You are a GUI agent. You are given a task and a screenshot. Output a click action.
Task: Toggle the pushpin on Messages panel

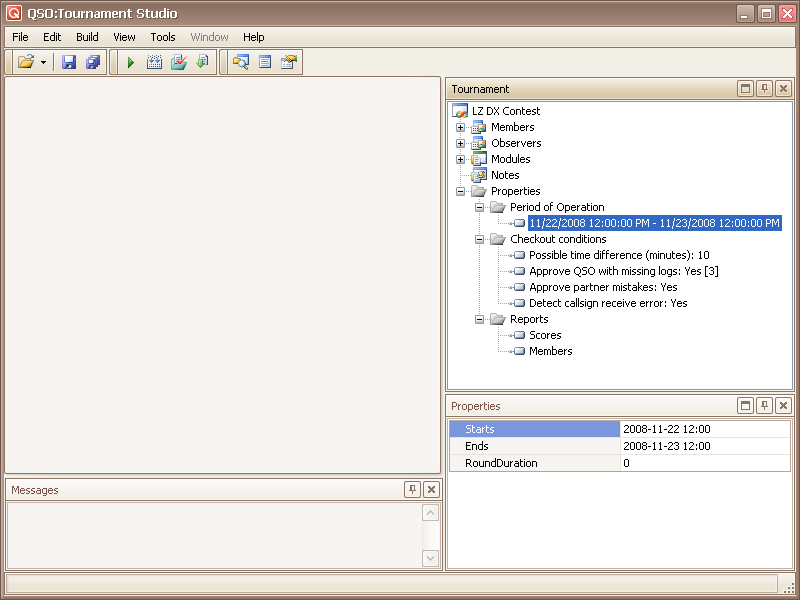(x=412, y=490)
